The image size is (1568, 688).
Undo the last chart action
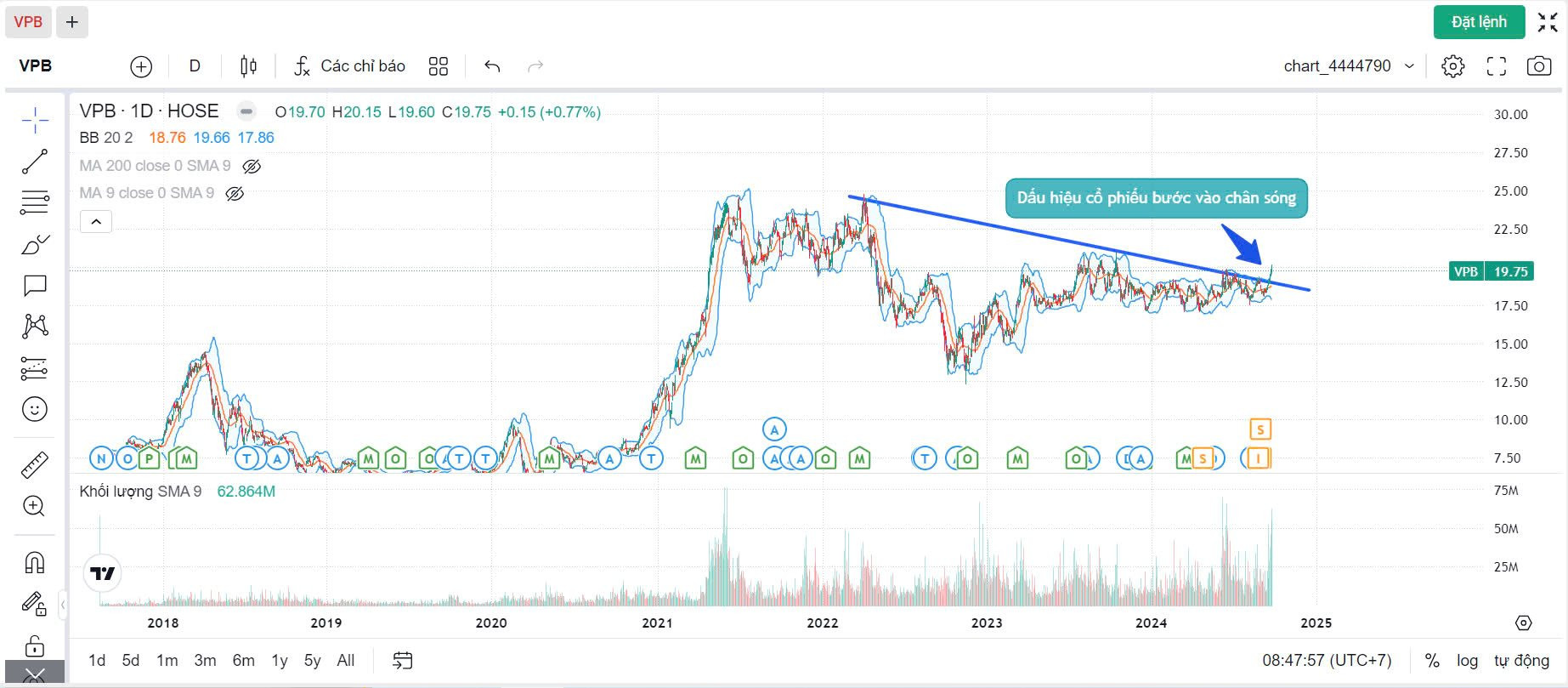tap(492, 66)
